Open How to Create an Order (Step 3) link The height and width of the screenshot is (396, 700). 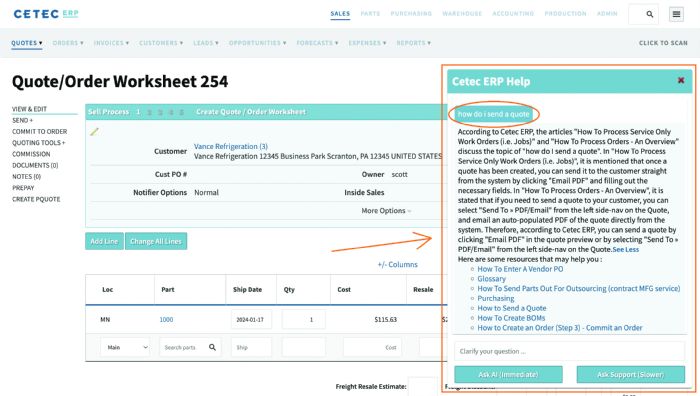559,328
